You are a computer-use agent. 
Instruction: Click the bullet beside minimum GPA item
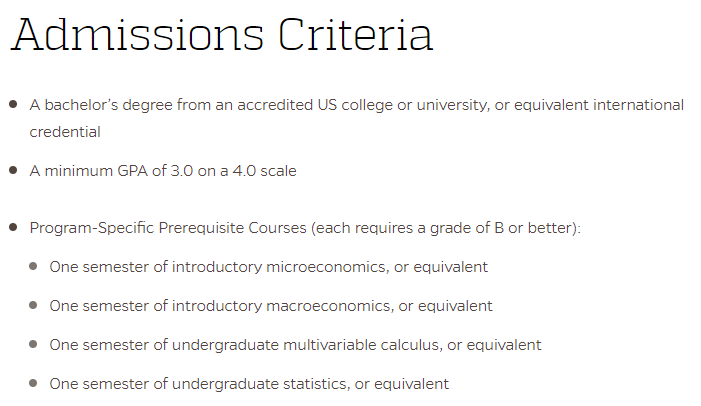click(13, 170)
